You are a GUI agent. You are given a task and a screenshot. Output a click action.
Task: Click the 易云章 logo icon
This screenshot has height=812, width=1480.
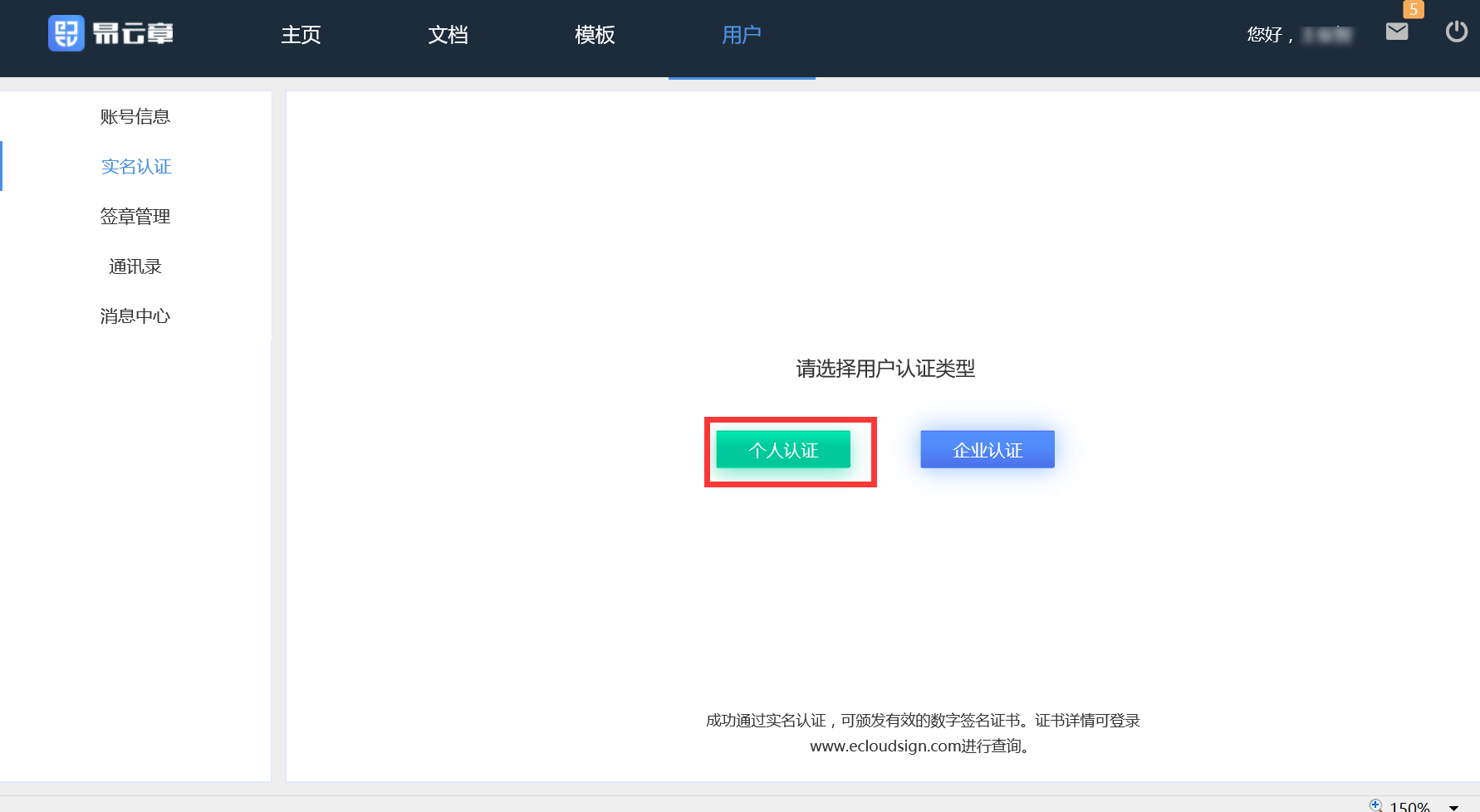point(66,34)
